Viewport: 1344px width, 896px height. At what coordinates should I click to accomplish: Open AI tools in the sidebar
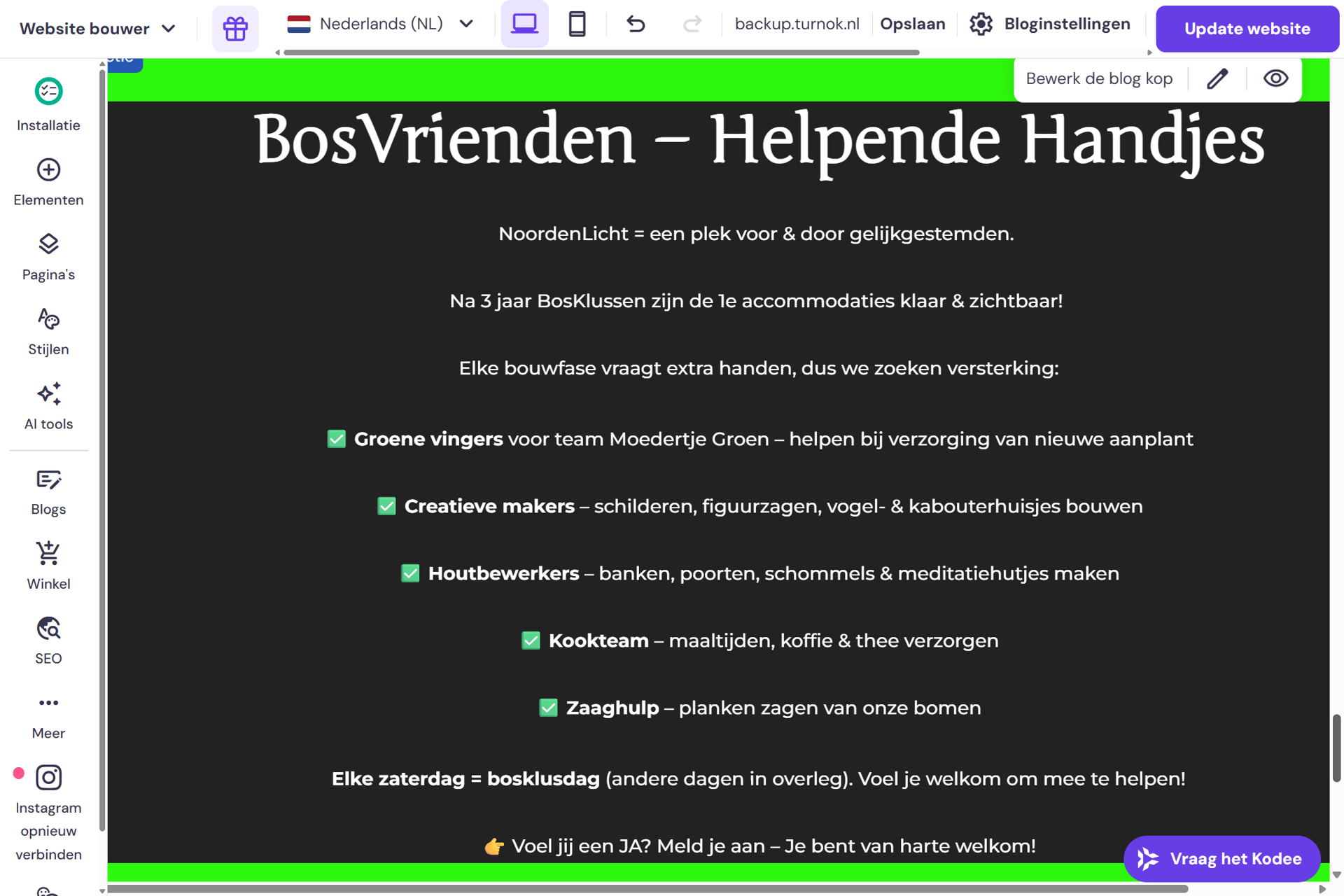pyautogui.click(x=48, y=394)
